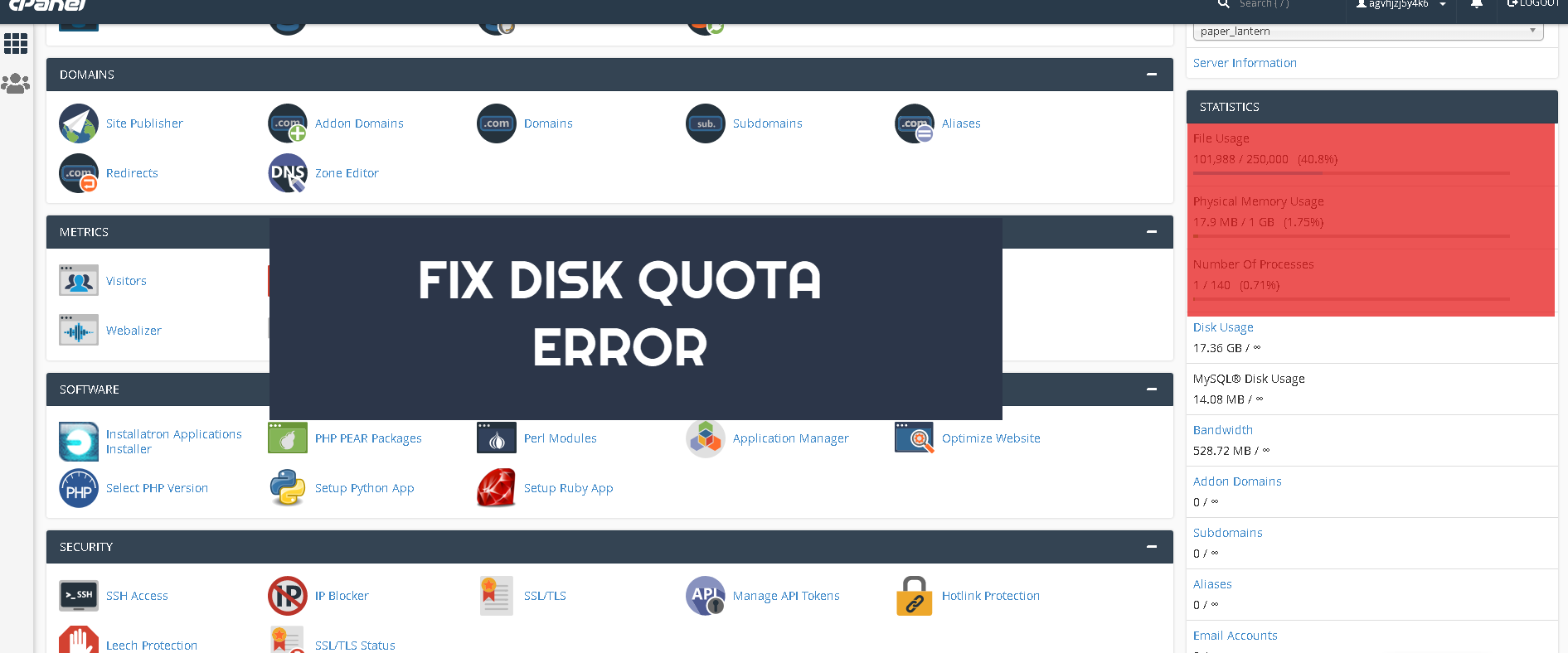
Task: Click the Subdomains sub. icon
Action: (706, 123)
